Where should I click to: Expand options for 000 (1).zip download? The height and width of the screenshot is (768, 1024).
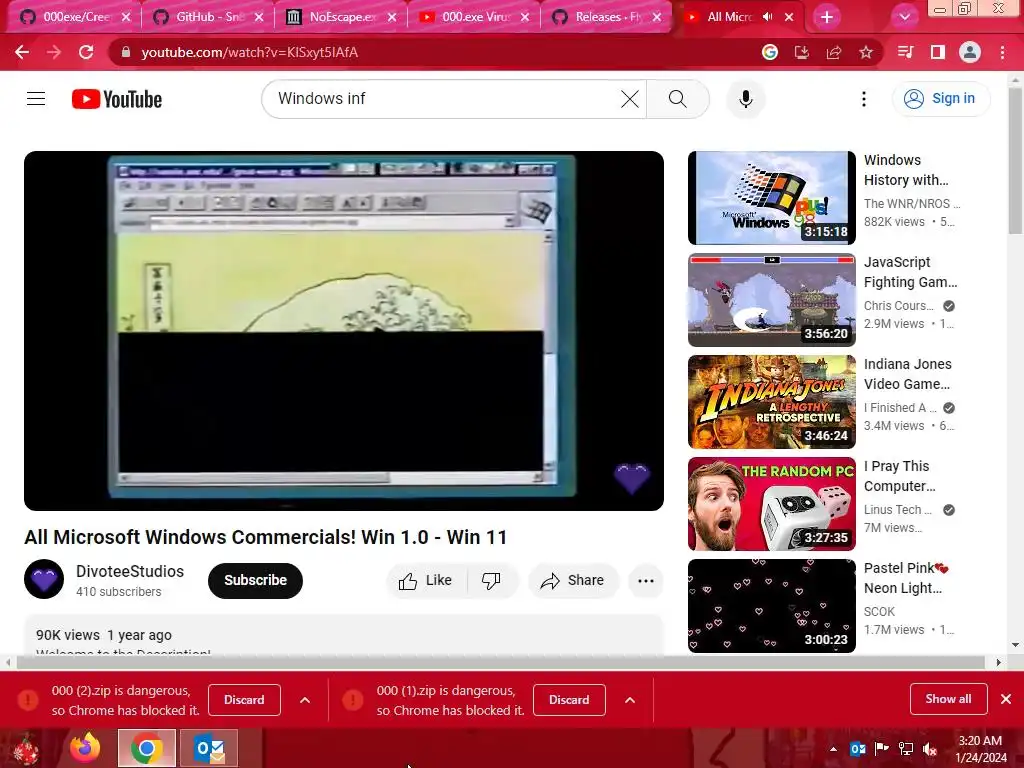(x=630, y=700)
